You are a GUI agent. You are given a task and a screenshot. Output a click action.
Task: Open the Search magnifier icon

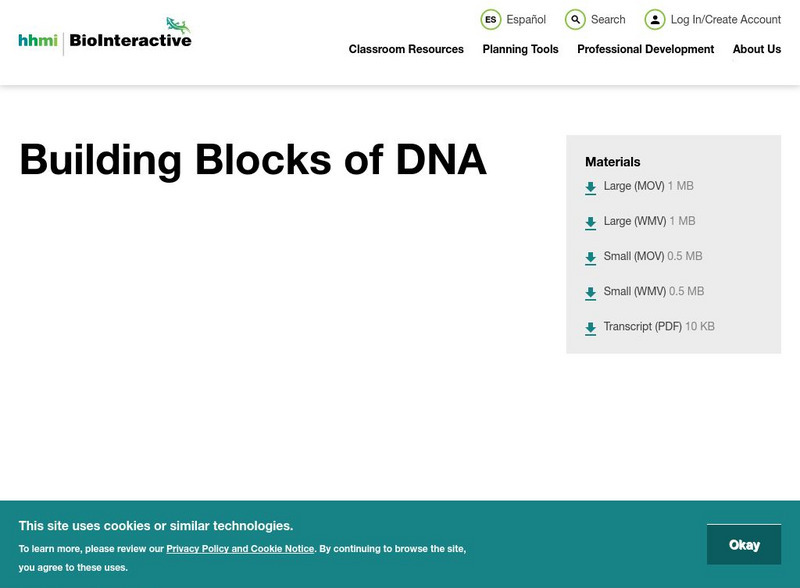[x=575, y=19]
